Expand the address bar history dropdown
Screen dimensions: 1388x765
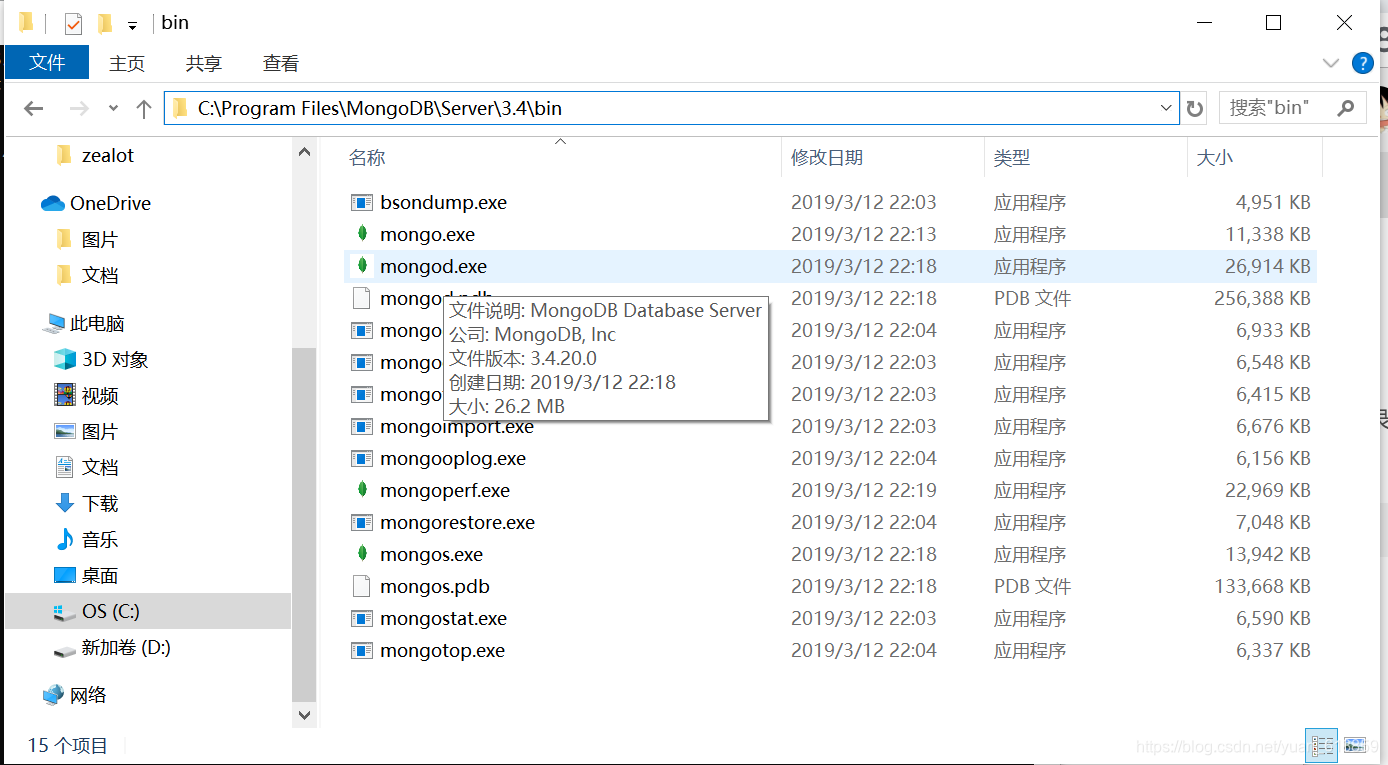click(x=1166, y=108)
